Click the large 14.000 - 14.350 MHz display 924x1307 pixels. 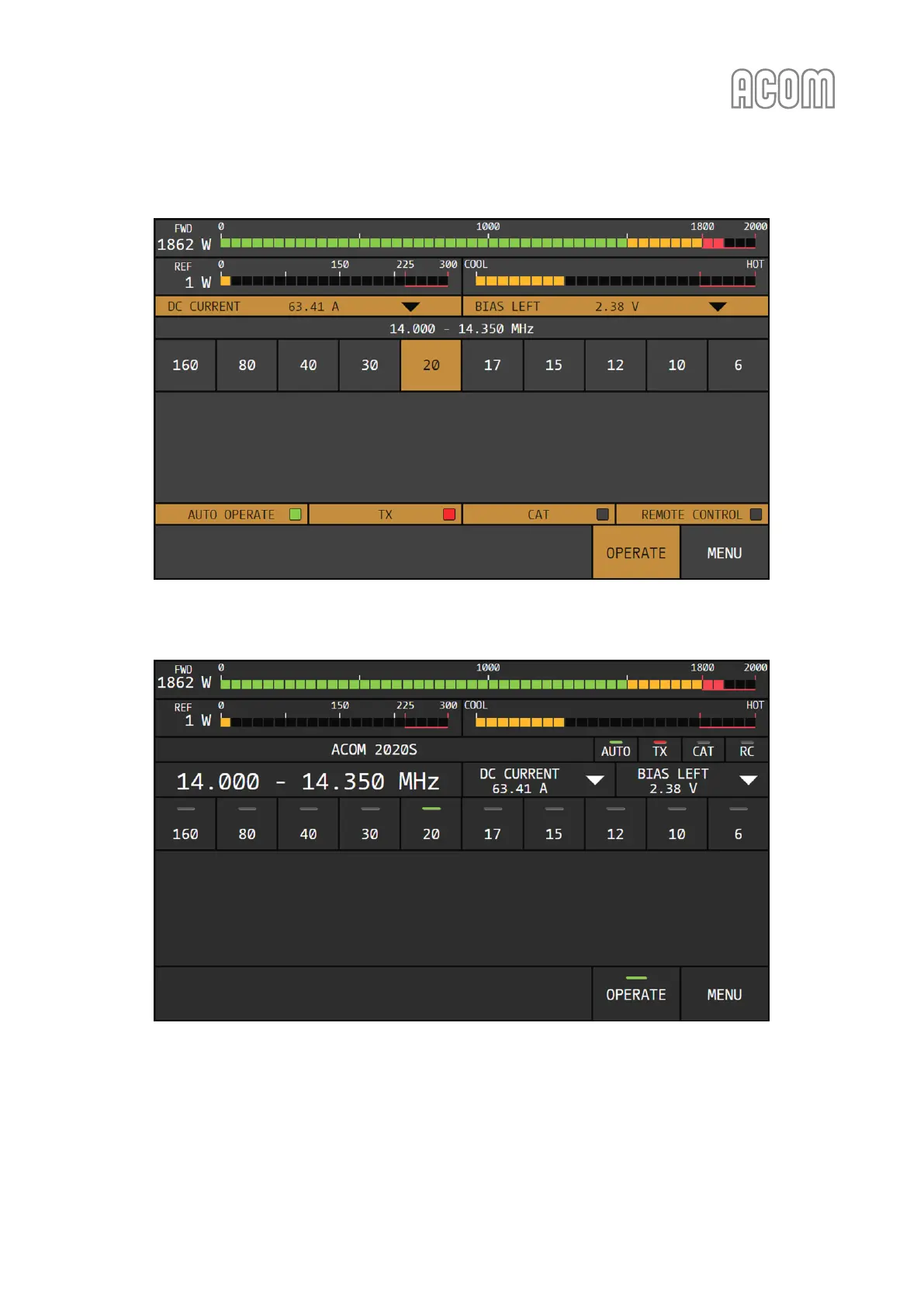[308, 781]
